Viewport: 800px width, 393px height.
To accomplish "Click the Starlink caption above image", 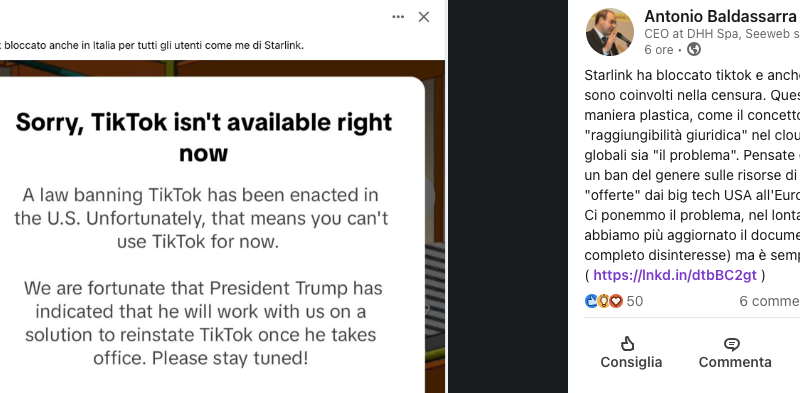I will pos(152,45).
